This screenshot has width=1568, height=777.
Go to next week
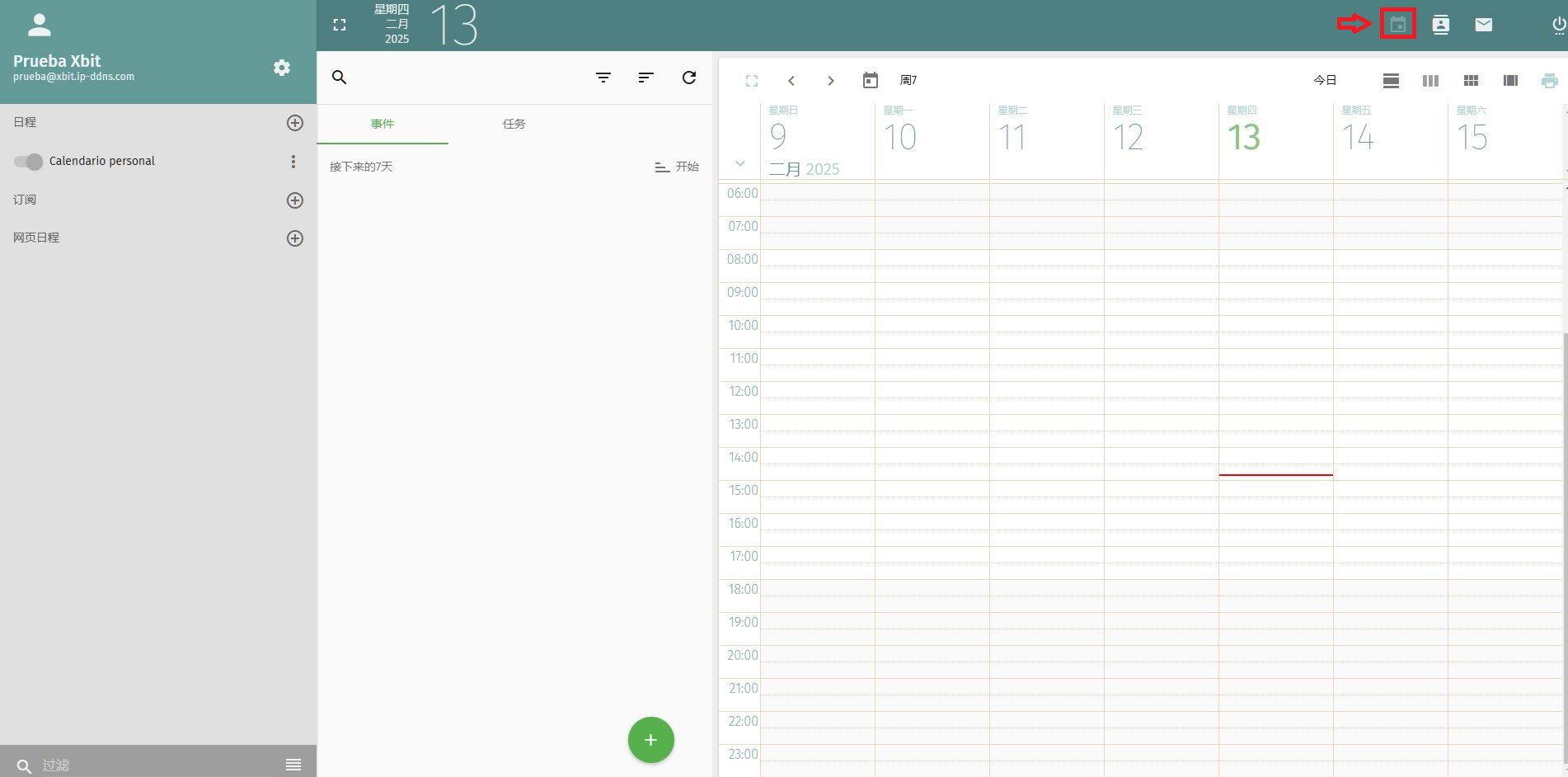[831, 81]
